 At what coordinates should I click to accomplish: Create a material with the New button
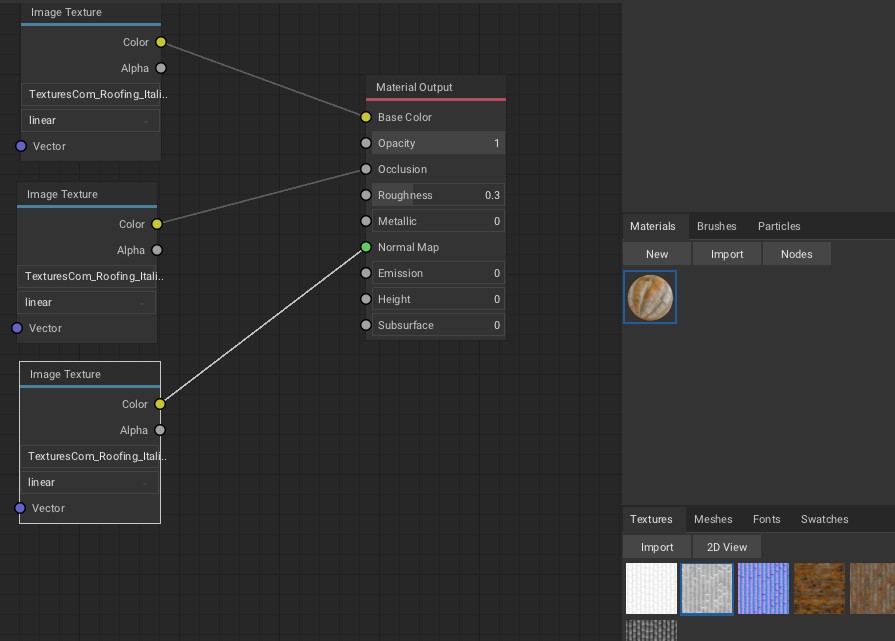click(x=656, y=254)
